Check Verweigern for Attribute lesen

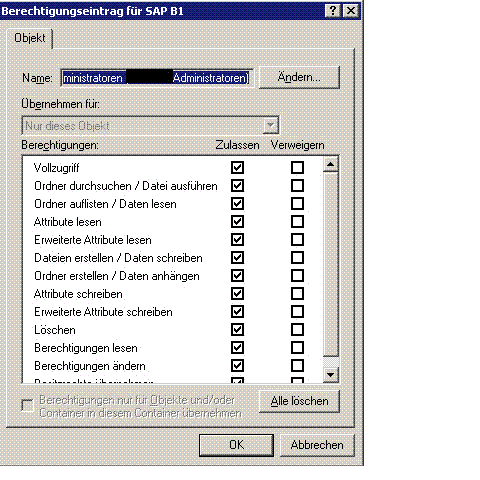(x=297, y=221)
